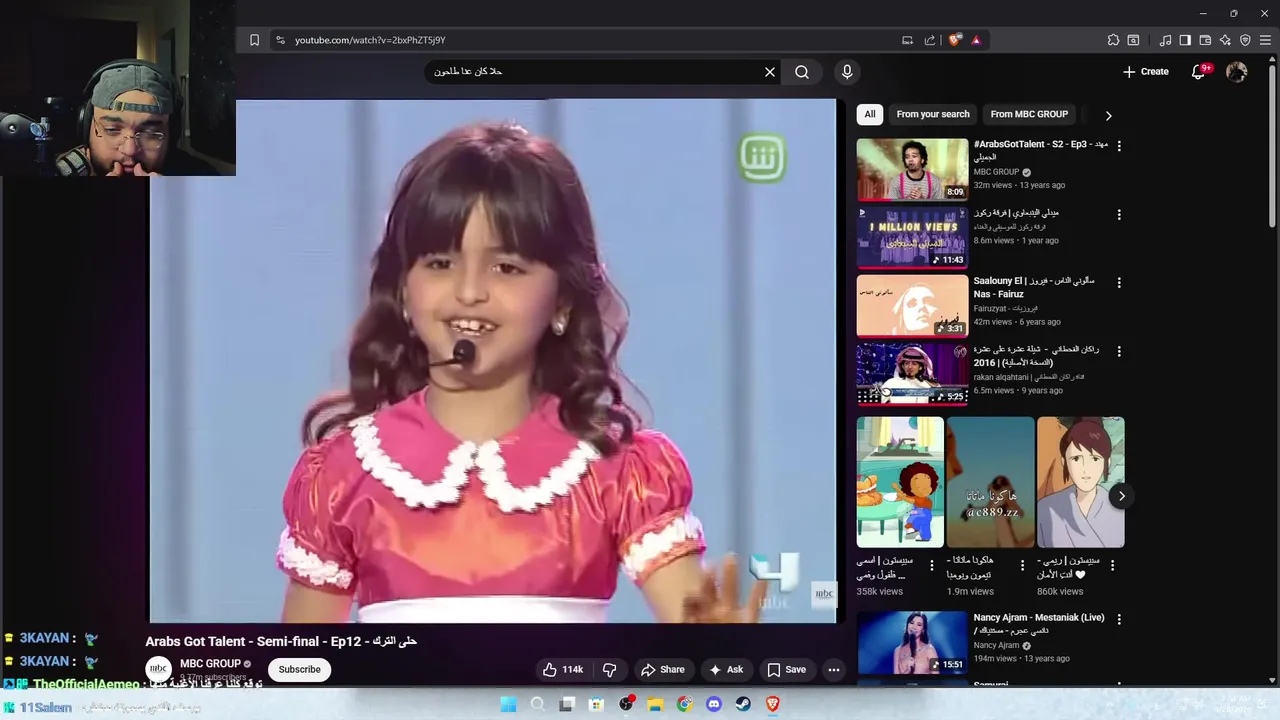Open File Explorer from taskbar
1280x720 pixels.
coord(655,704)
